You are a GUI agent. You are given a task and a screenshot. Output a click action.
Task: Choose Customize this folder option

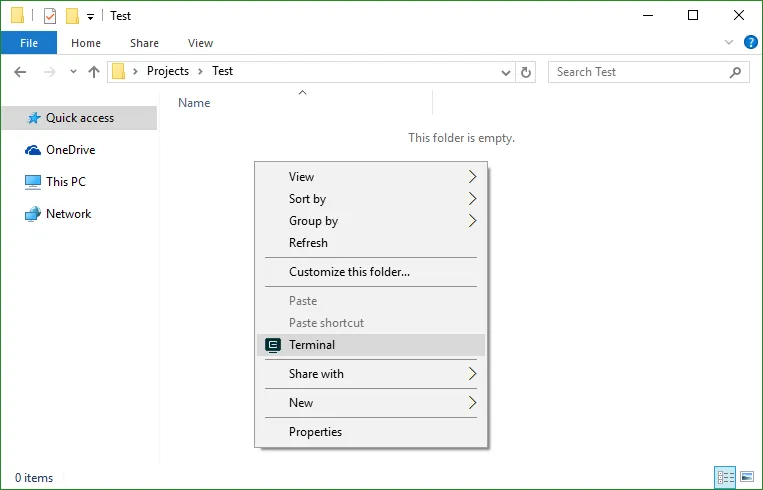click(x=349, y=272)
